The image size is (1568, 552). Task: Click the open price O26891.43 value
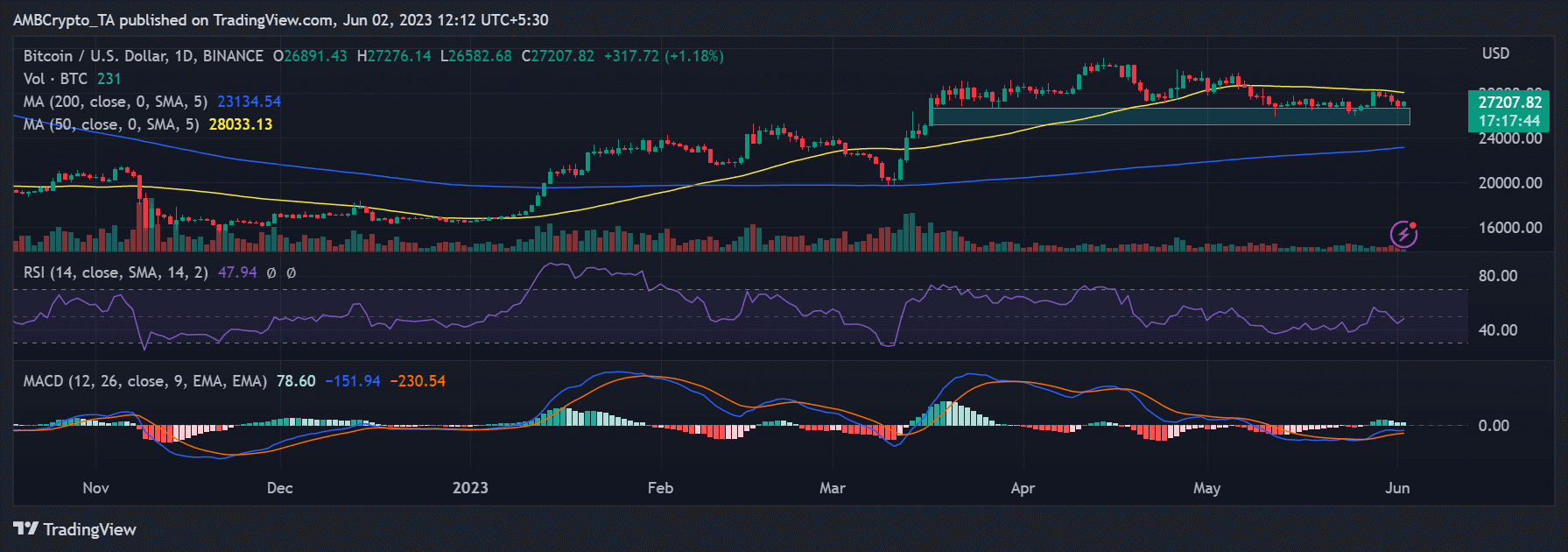[x=310, y=56]
